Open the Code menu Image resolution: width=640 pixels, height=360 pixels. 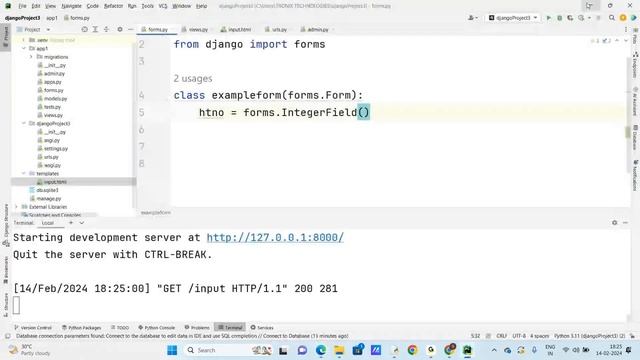coord(93,6)
